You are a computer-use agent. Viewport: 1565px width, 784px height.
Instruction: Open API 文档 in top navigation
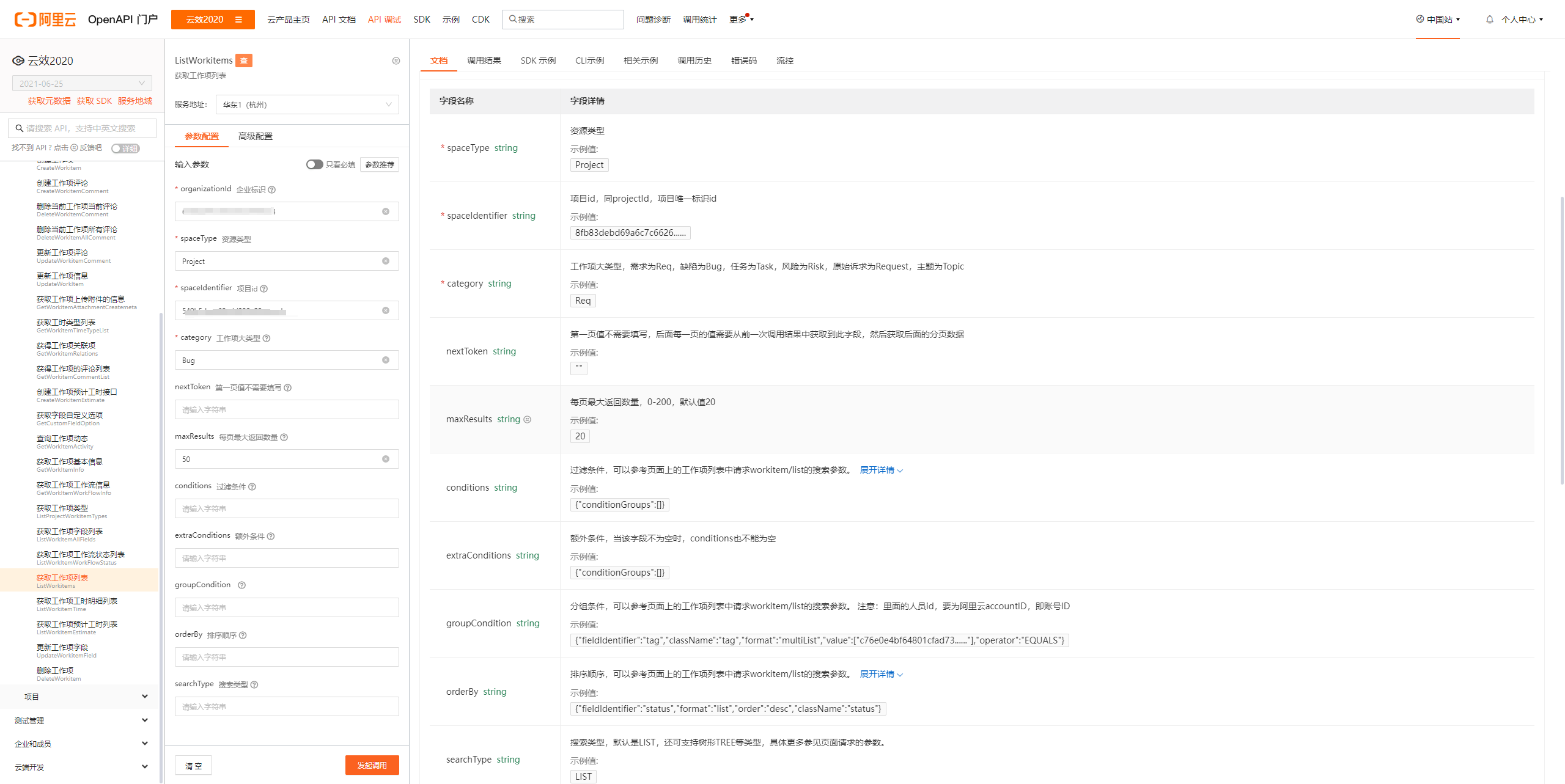[x=339, y=20]
